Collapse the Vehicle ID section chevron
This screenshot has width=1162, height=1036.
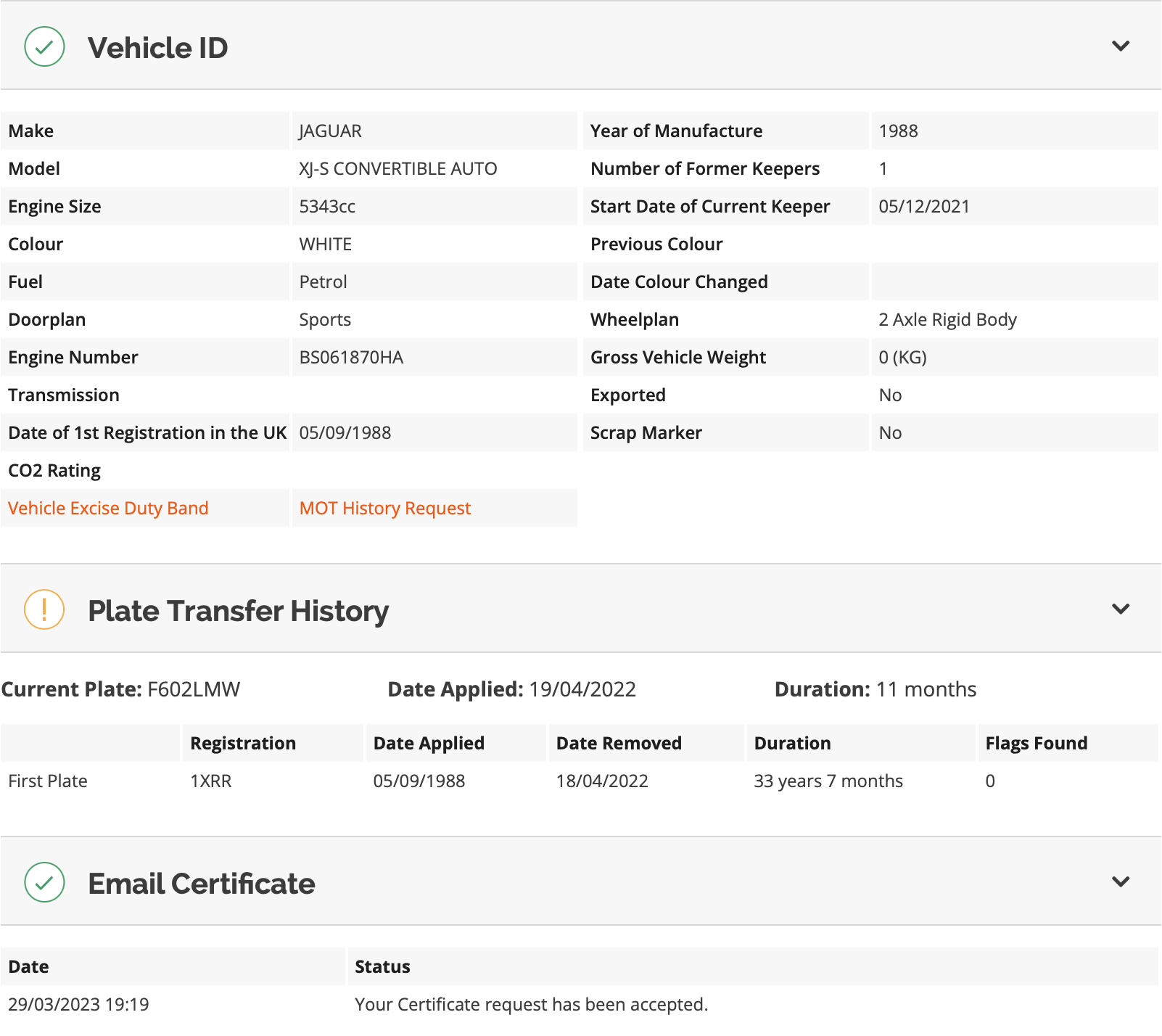point(1121,46)
